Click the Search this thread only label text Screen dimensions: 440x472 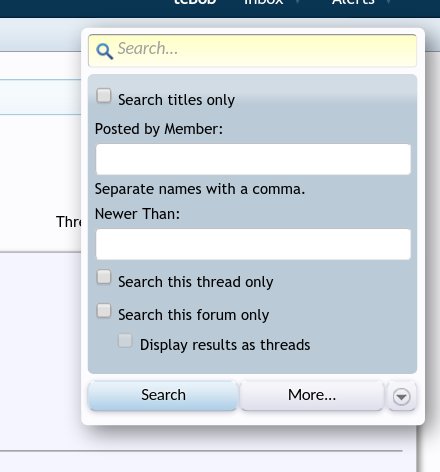[196, 282]
